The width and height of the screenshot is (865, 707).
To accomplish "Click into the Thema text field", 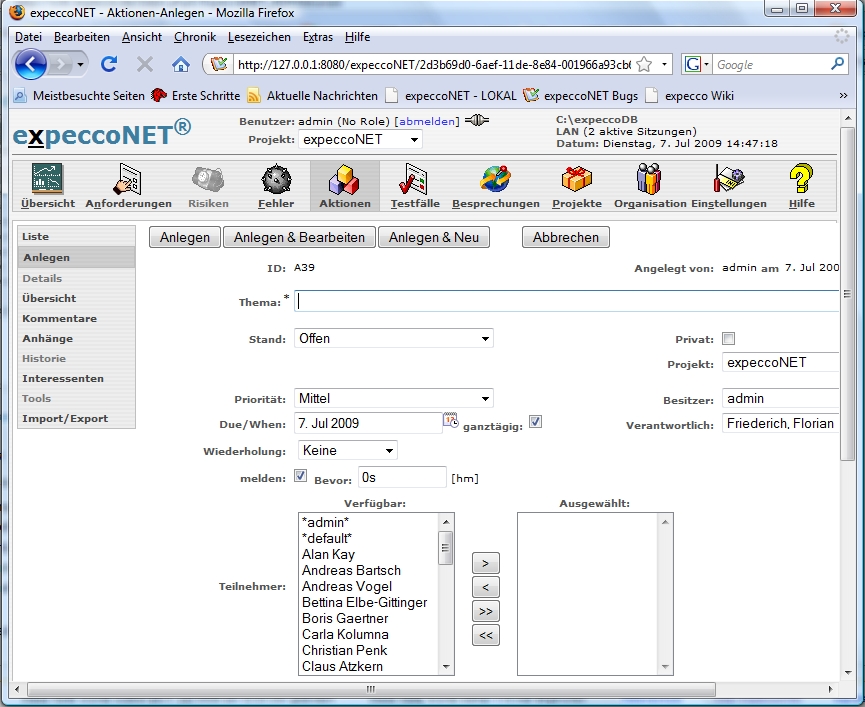I will click(565, 300).
